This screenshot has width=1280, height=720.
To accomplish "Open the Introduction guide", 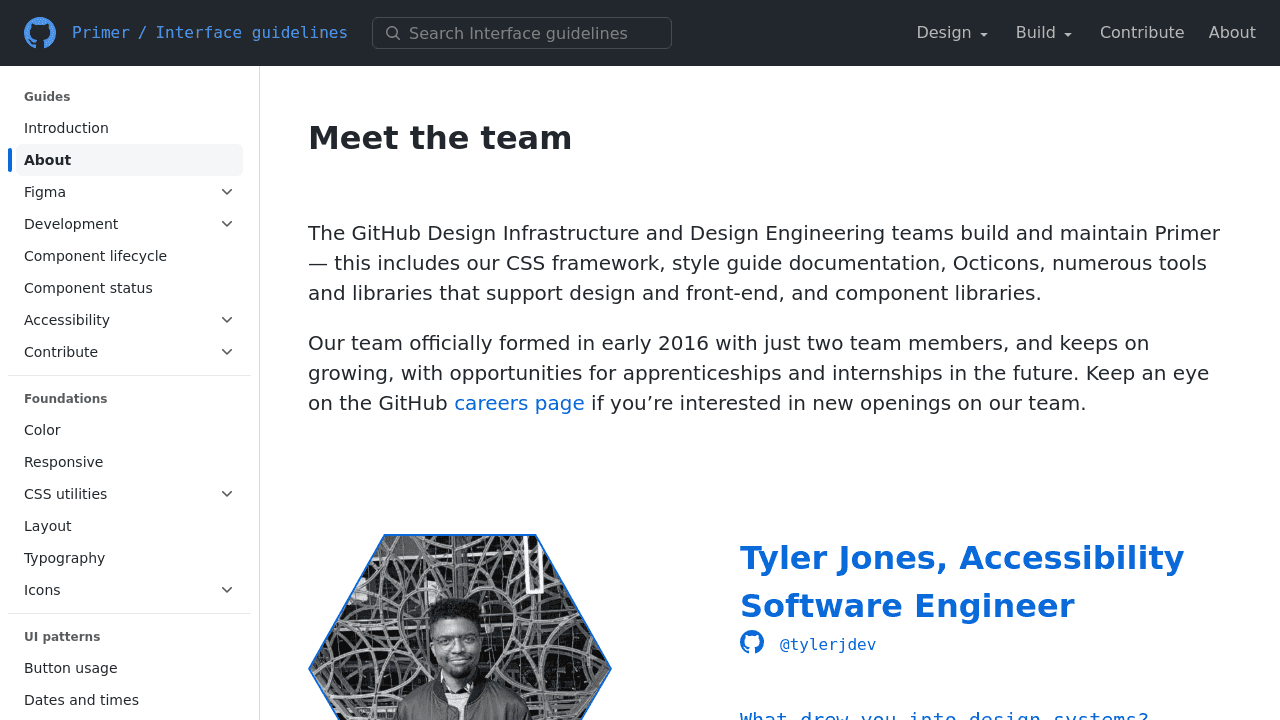I will pyautogui.click(x=66, y=128).
